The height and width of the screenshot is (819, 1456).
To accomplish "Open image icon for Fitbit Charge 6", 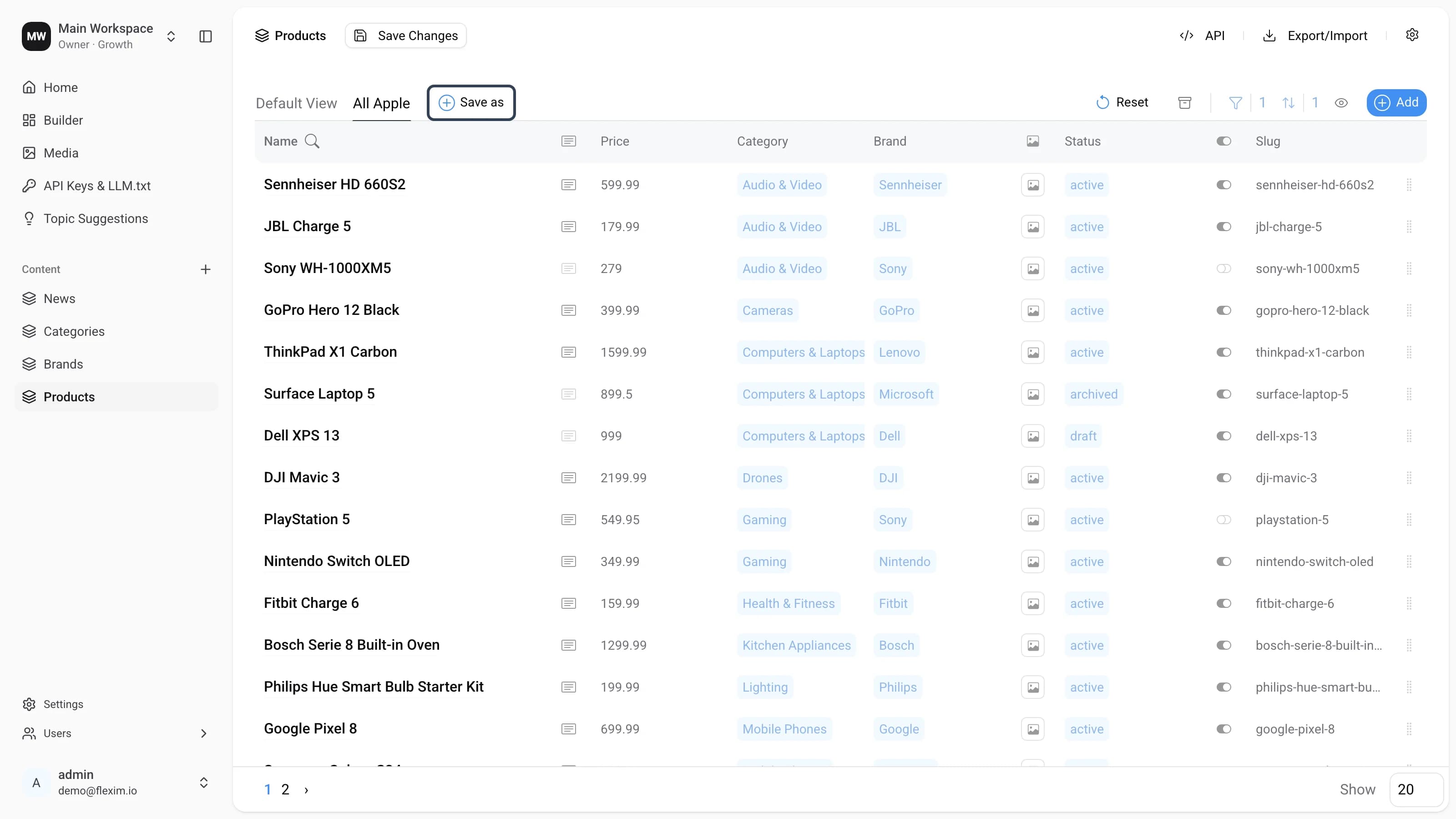I will tap(1033, 603).
